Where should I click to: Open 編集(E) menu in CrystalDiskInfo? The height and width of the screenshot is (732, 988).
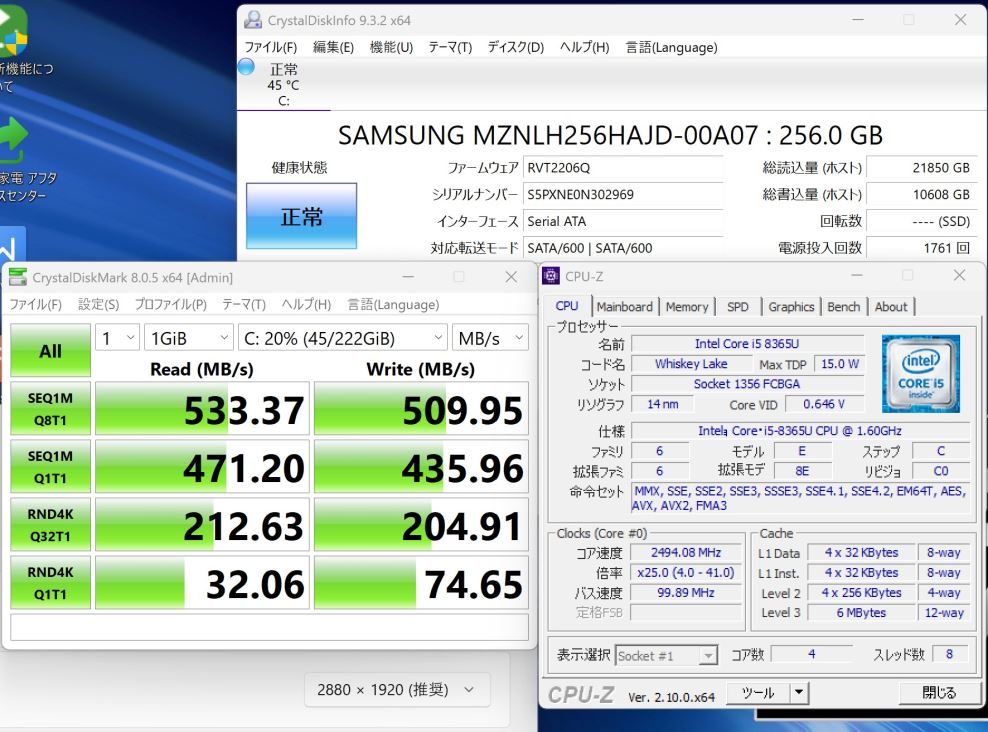333,47
